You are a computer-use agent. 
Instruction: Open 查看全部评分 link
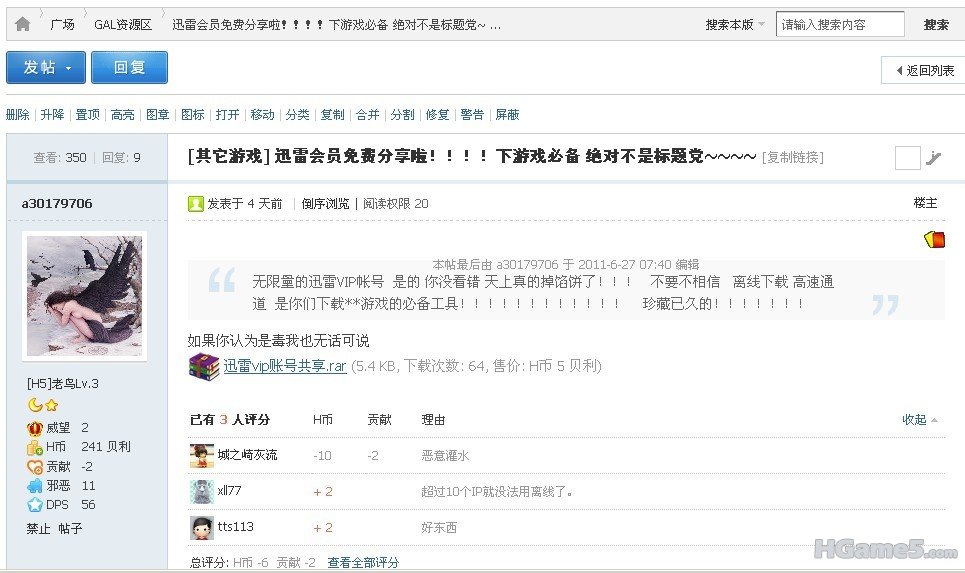(x=363, y=562)
